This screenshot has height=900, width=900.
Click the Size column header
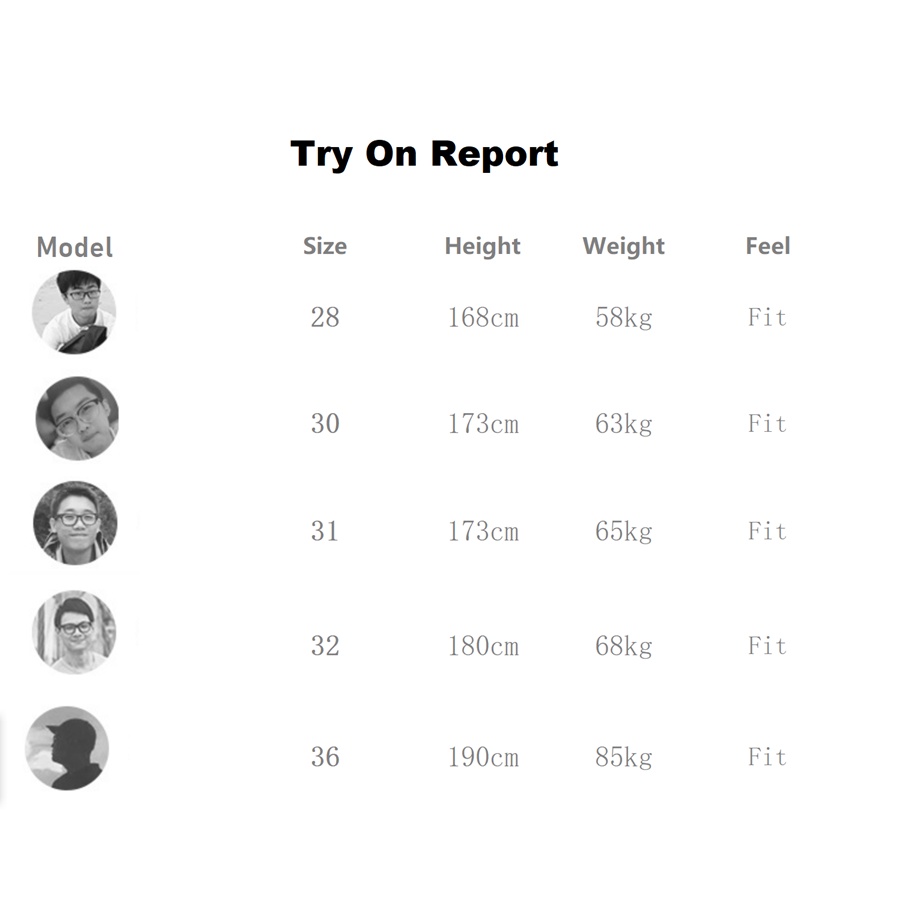click(325, 246)
